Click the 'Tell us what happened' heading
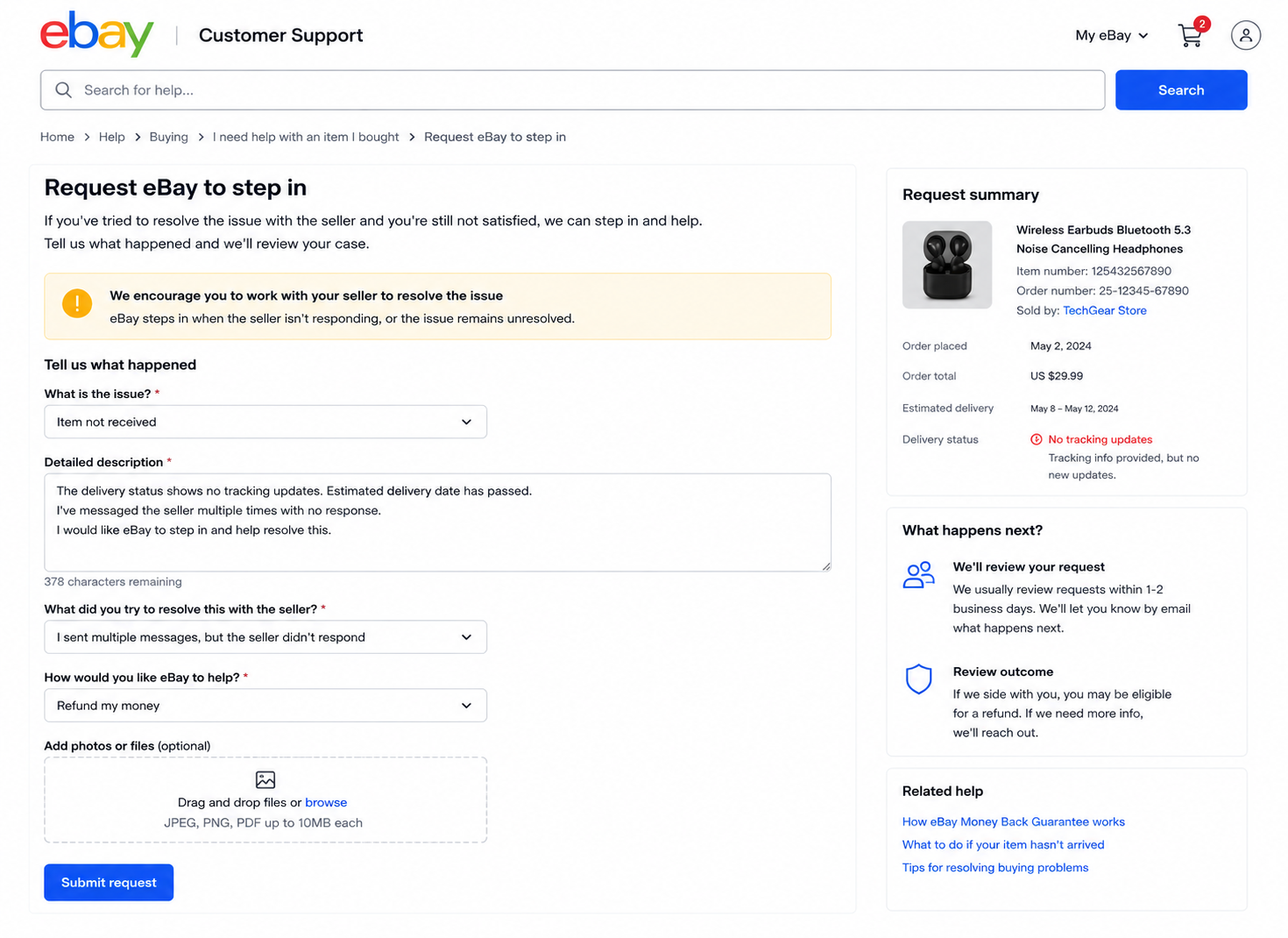 (120, 365)
